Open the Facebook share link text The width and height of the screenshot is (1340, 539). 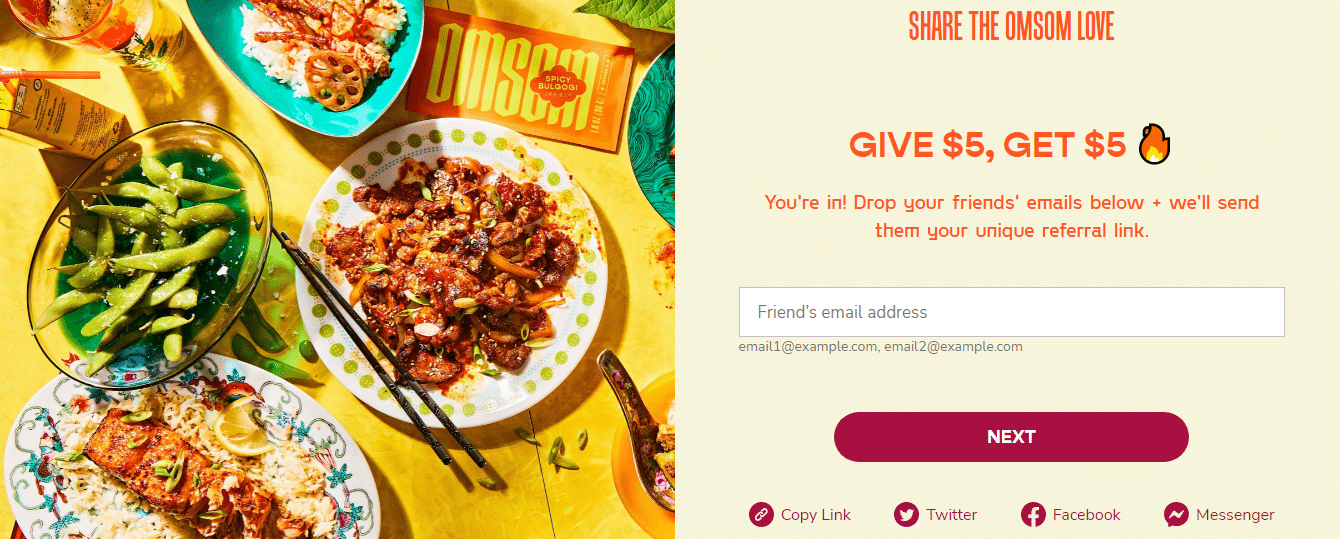(x=1086, y=515)
